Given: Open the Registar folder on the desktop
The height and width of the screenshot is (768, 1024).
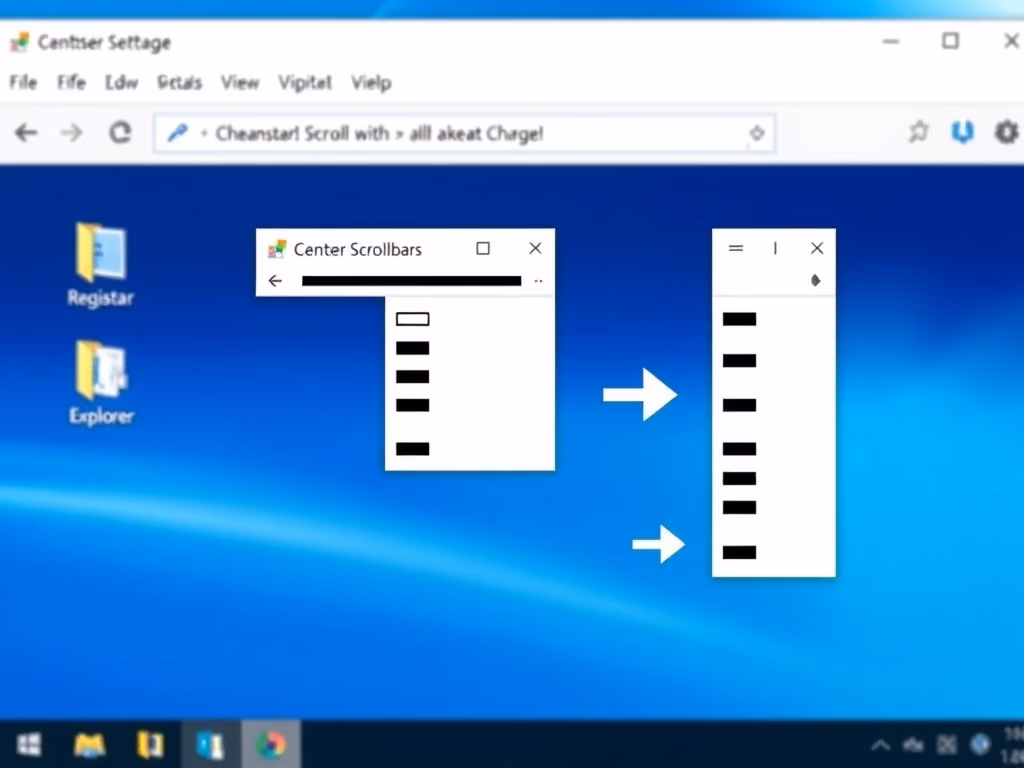Looking at the screenshot, I should click(x=100, y=262).
